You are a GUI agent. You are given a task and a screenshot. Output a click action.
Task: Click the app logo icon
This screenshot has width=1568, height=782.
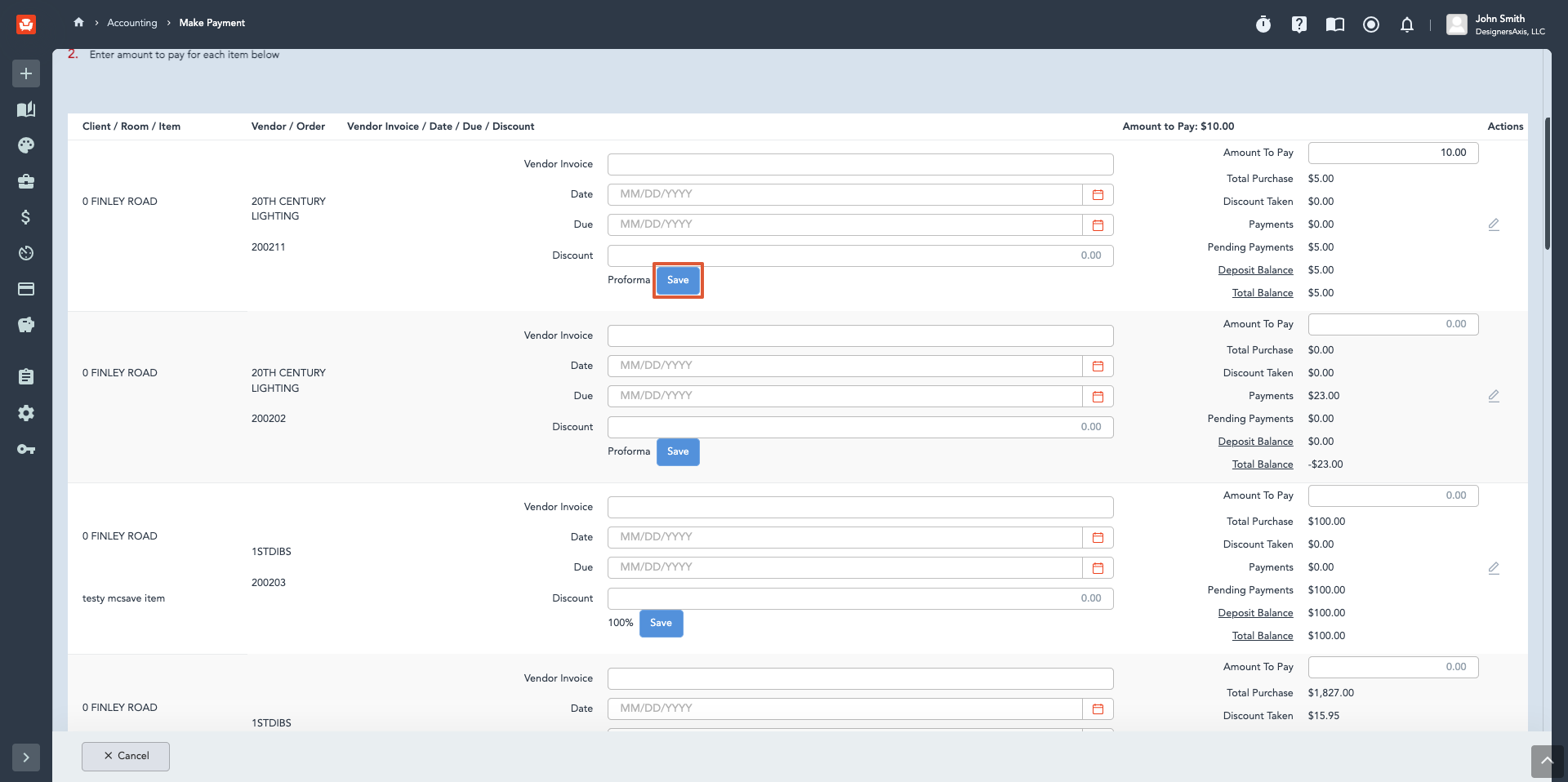click(x=26, y=24)
